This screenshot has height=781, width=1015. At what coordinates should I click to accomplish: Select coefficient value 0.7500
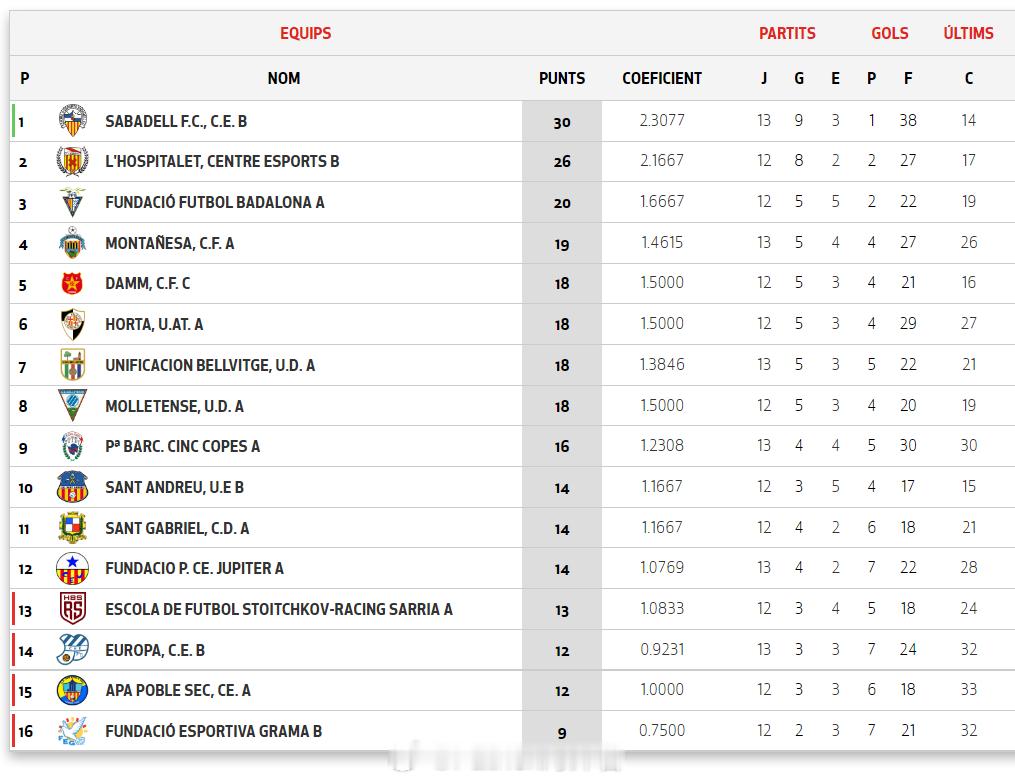click(x=662, y=731)
